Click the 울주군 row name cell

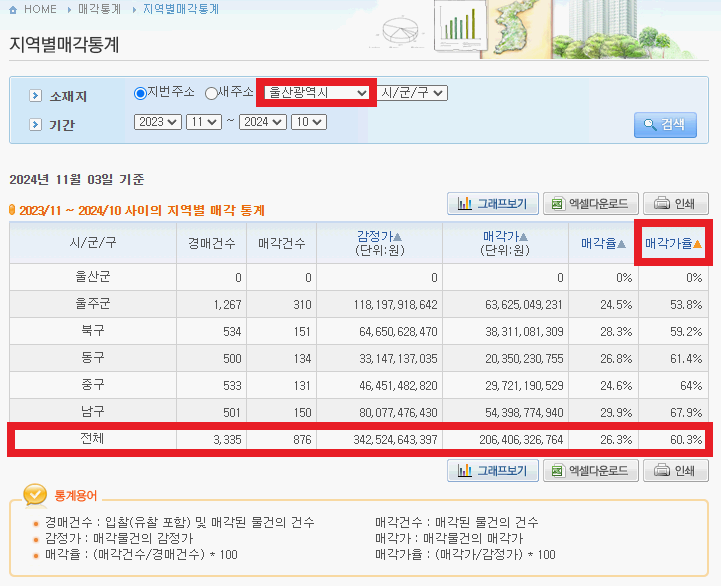pyautogui.click(x=93, y=304)
